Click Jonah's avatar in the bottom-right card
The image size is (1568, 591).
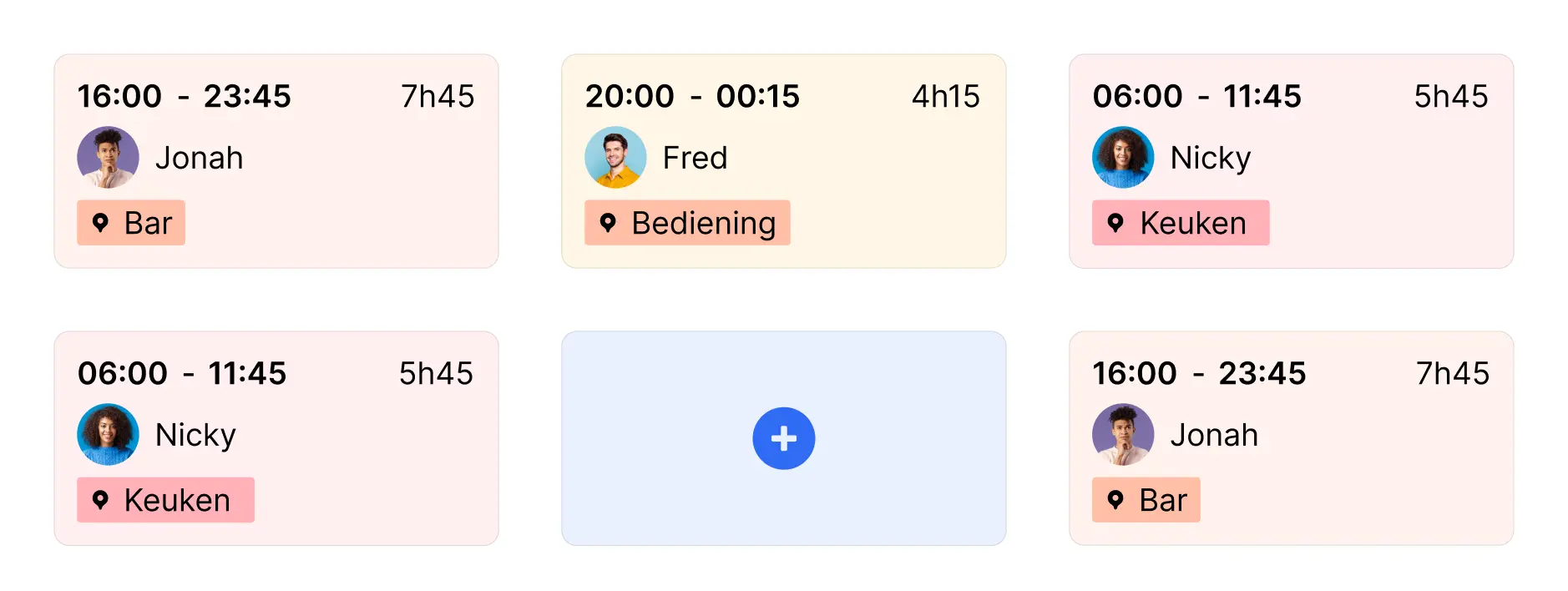[x=1123, y=434]
